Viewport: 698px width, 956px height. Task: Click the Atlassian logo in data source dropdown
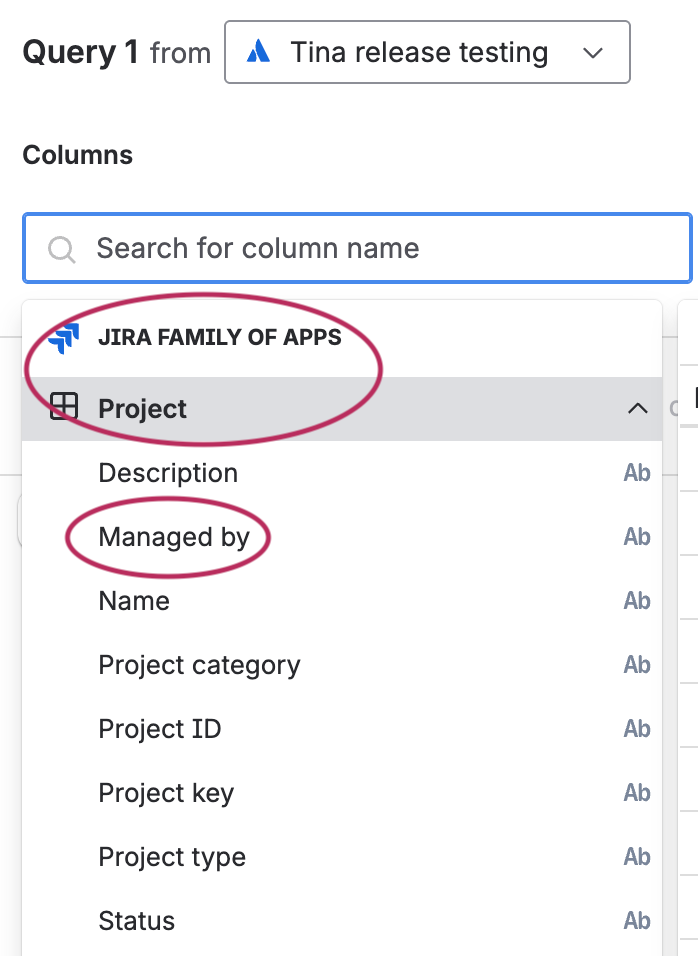coord(259,52)
